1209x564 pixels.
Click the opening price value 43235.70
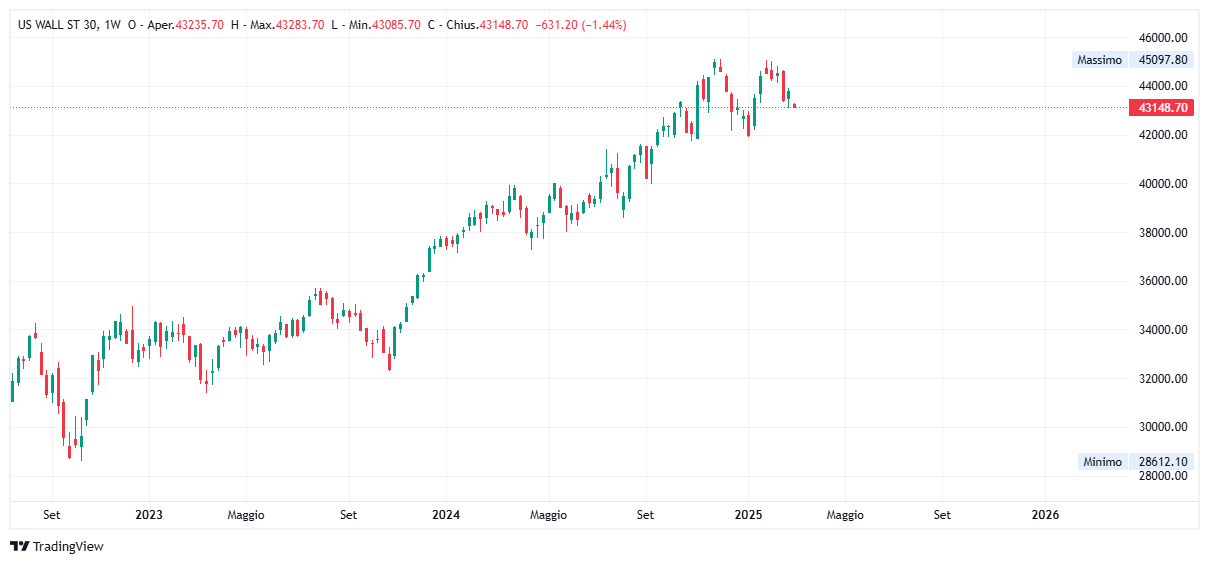pos(199,24)
